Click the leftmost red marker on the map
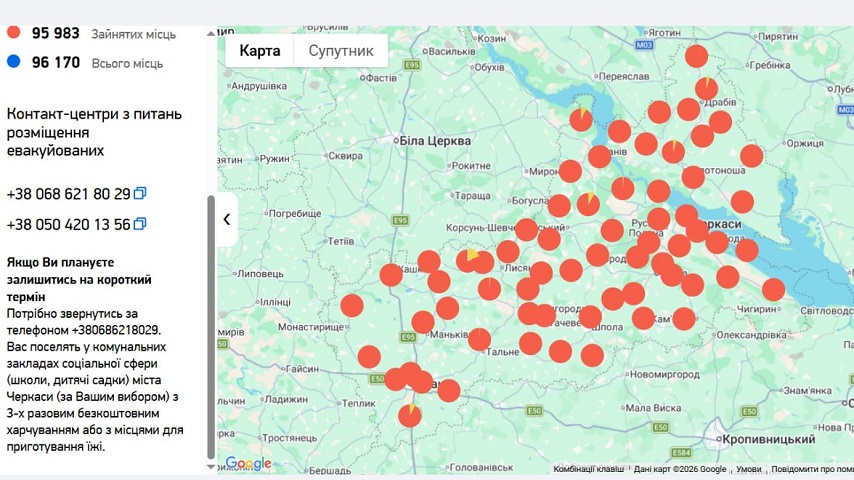This screenshot has width=854, height=480. [352, 305]
